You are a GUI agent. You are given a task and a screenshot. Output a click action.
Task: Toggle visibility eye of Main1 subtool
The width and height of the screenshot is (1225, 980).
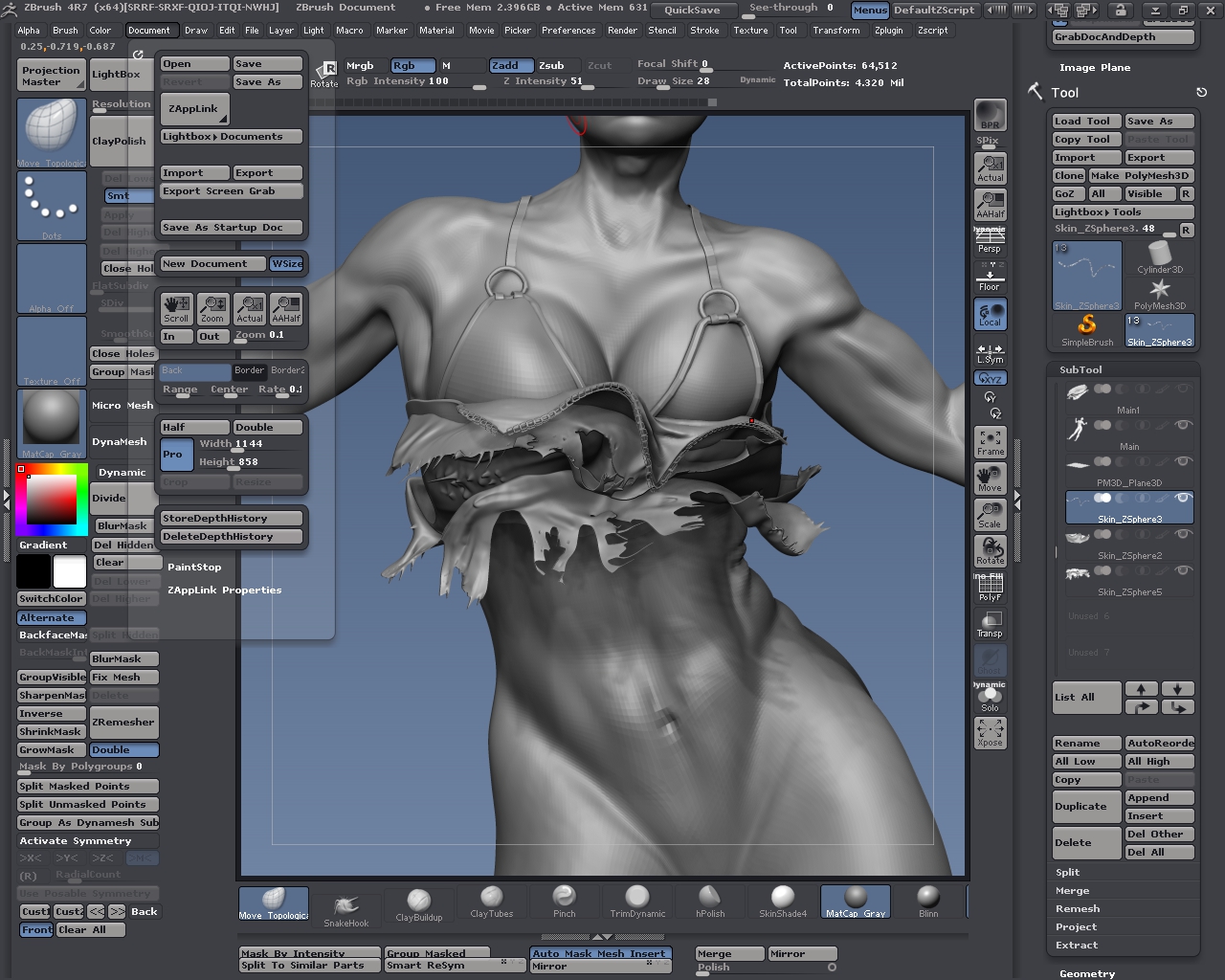[1183, 389]
